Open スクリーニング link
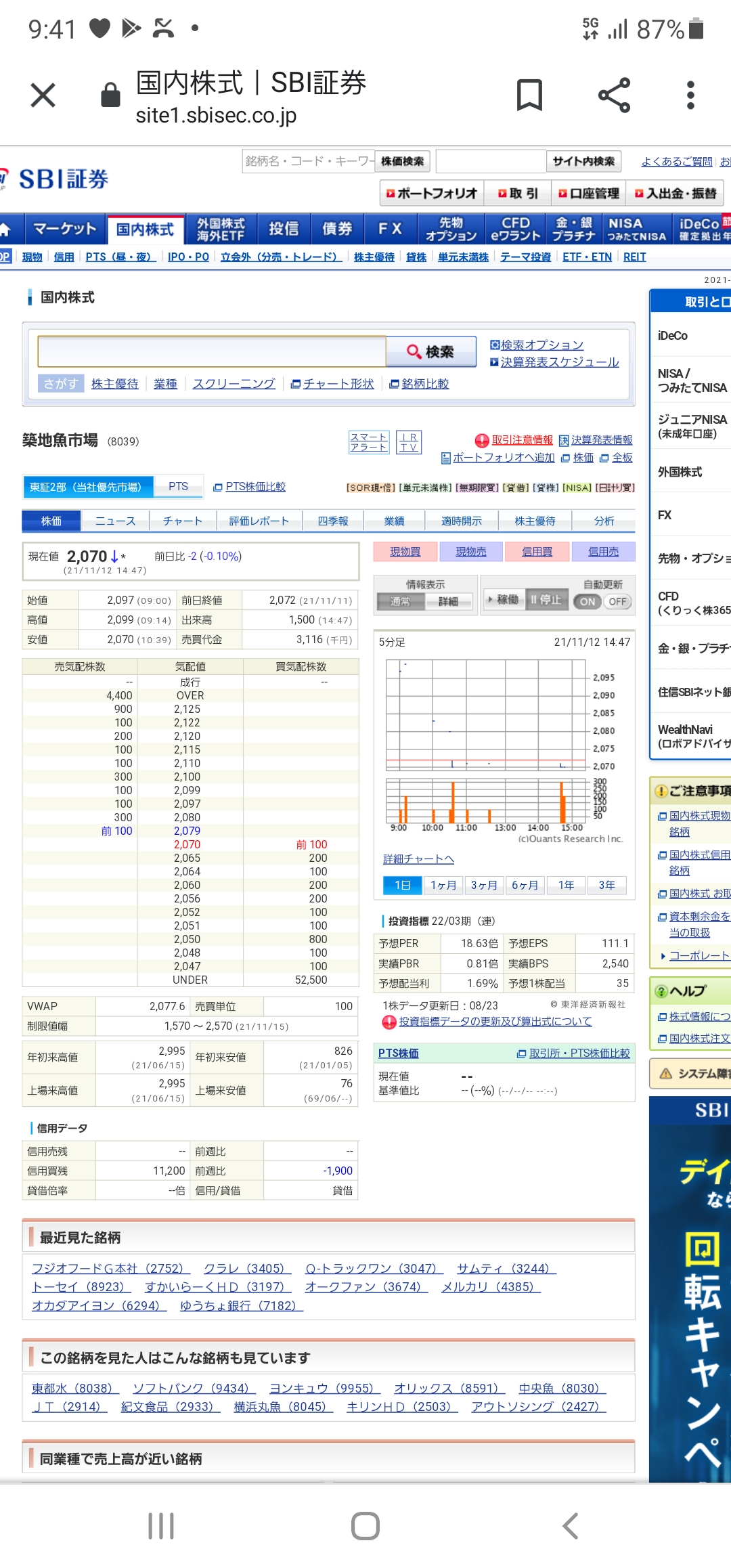This screenshot has width=731, height=1568. click(234, 384)
